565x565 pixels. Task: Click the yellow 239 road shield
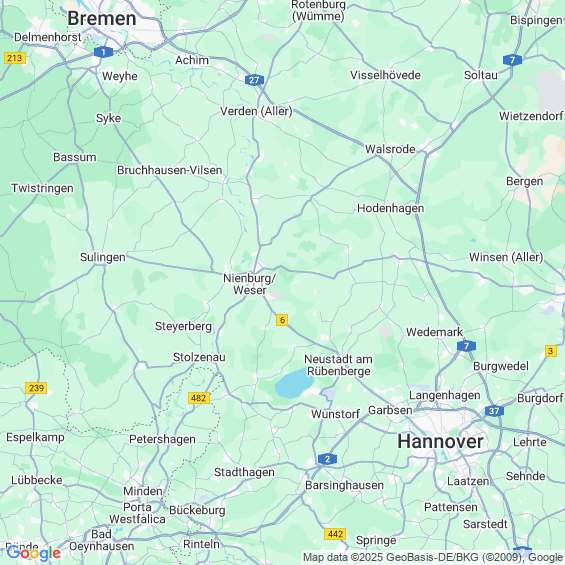(36, 388)
